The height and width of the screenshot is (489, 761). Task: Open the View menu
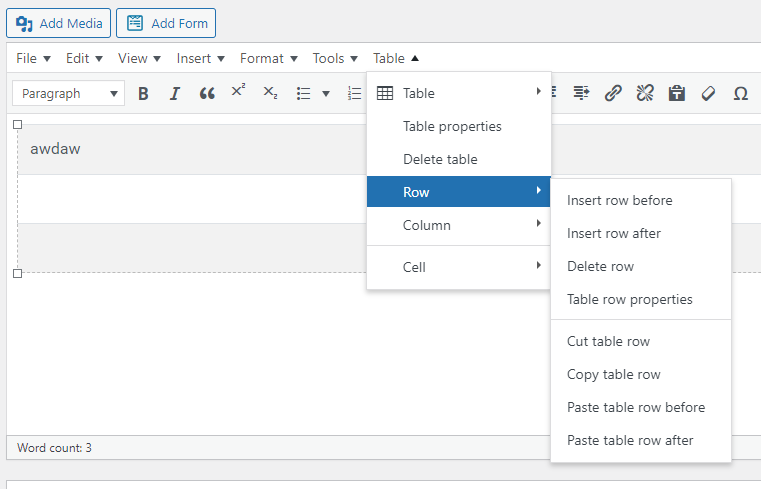(x=139, y=58)
